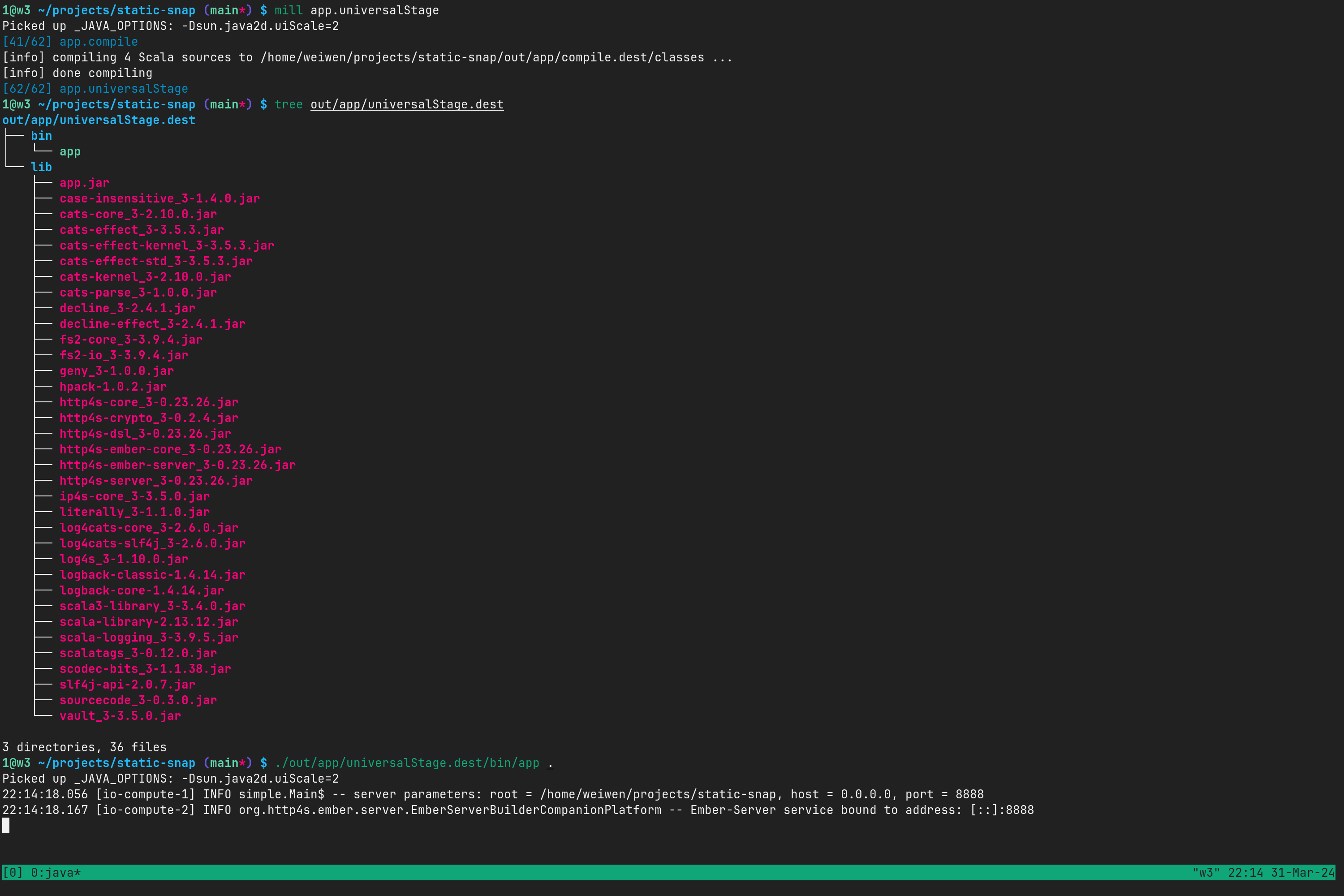
Task: Click vault_3-3.5.0.jar
Action: pyautogui.click(x=121, y=716)
